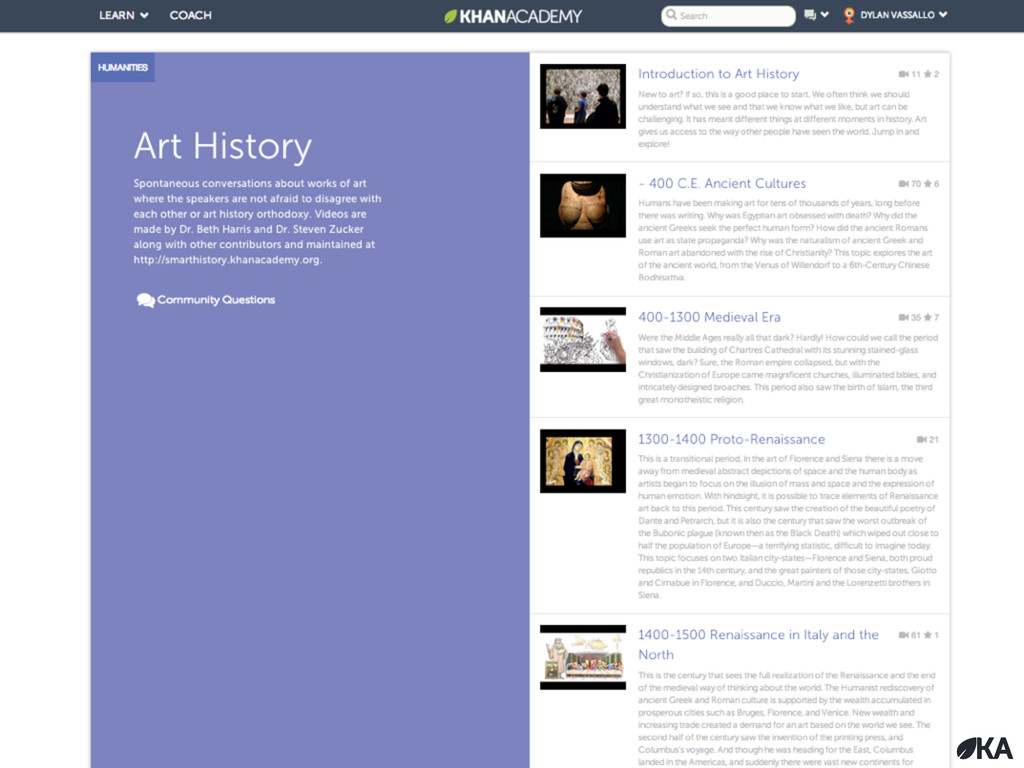Click the Medieval Era sketch thumbnail
1024x768 pixels.
click(583, 340)
